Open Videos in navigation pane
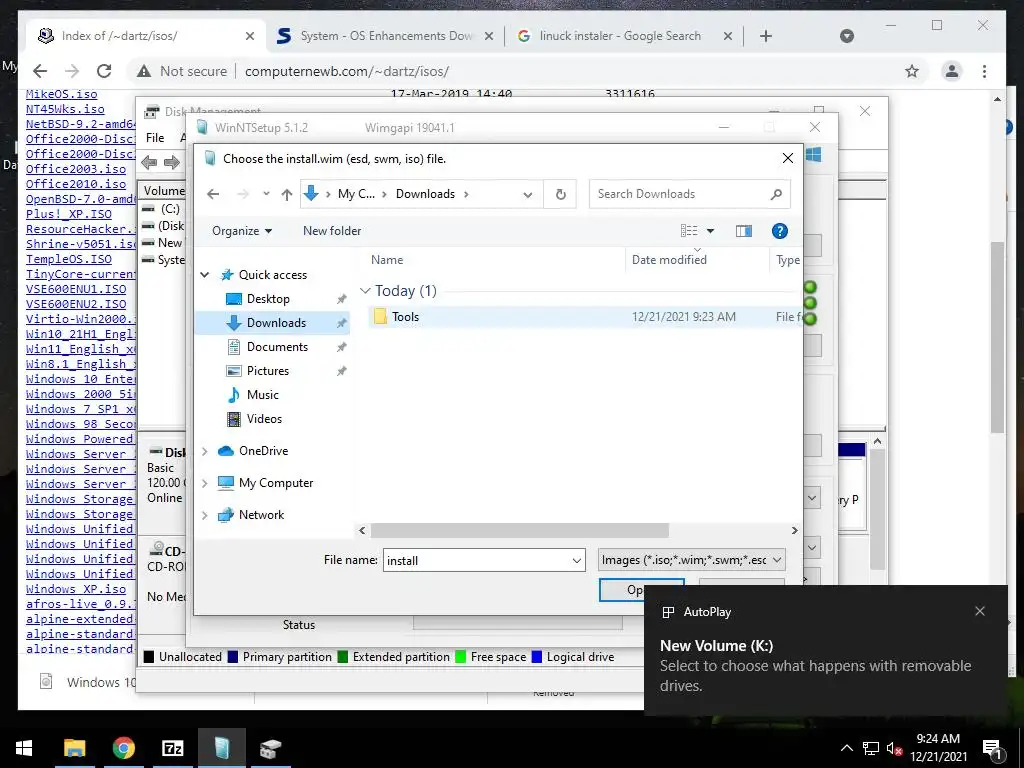Viewport: 1024px width, 768px height. tap(264, 419)
